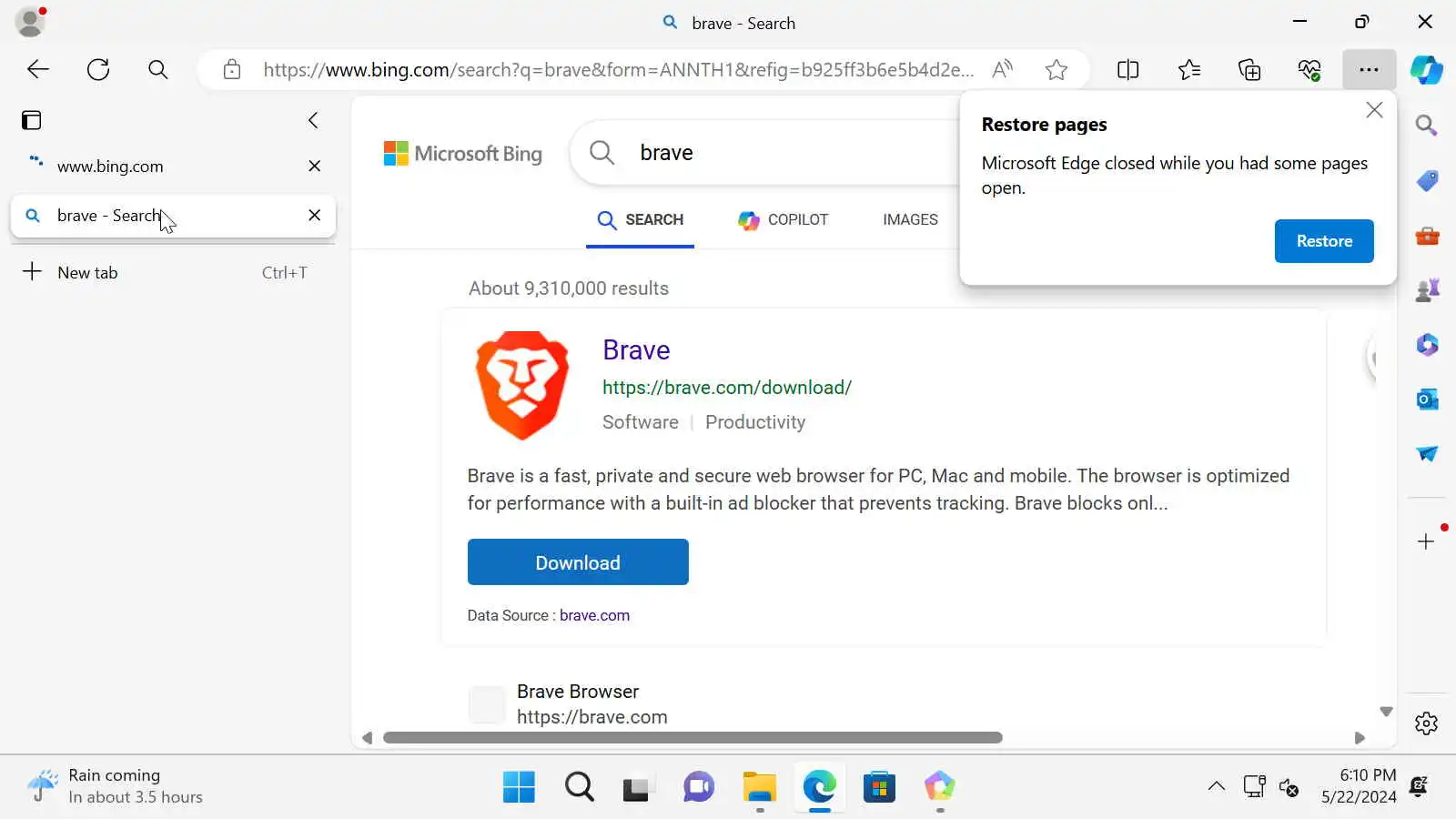Open sidebar Shopping tag icon
Viewport: 1456px width, 819px height.
(x=1426, y=180)
